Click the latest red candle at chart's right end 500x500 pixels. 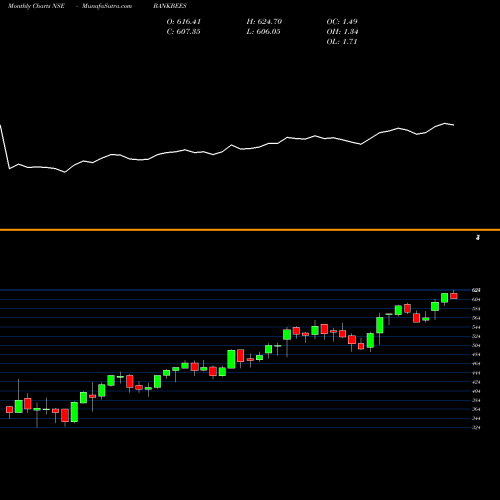pos(454,296)
